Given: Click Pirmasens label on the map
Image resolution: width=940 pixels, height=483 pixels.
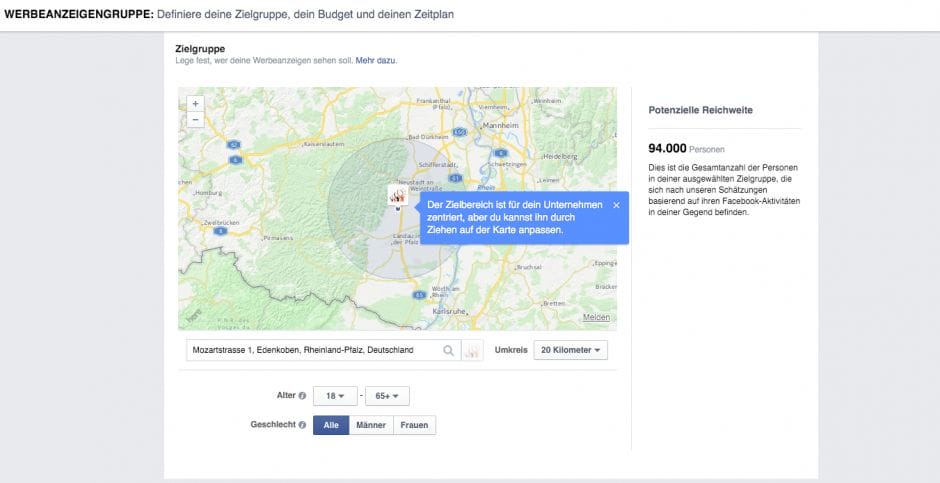Looking at the screenshot, I should 278,238.
